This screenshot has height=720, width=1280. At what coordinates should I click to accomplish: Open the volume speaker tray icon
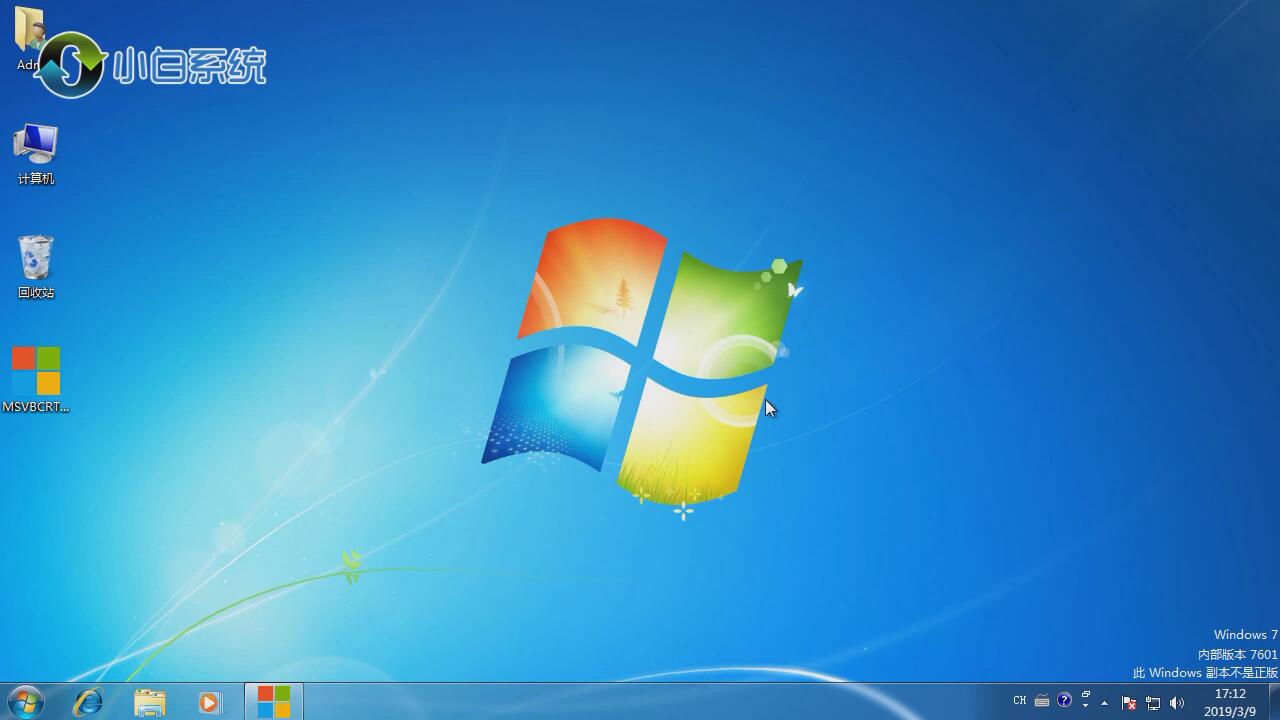[x=1177, y=703]
